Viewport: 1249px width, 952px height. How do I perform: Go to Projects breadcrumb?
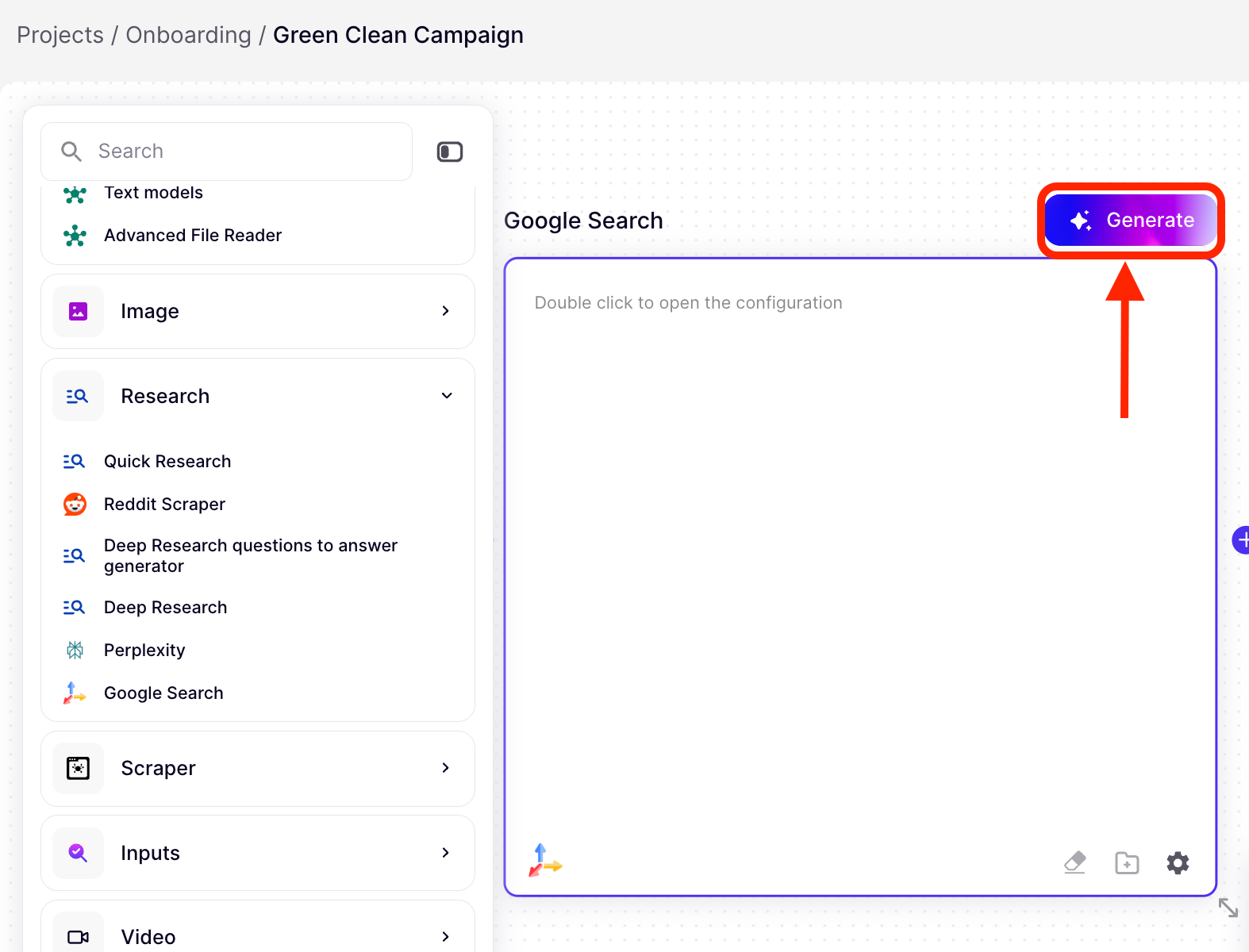(60, 35)
